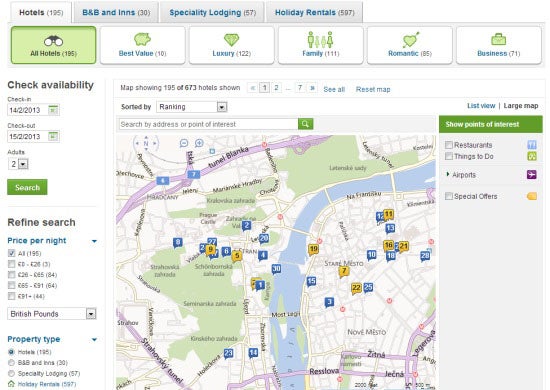Pick the Luxury diamond filter
The width and height of the screenshot is (550, 390).
[x=232, y=45]
